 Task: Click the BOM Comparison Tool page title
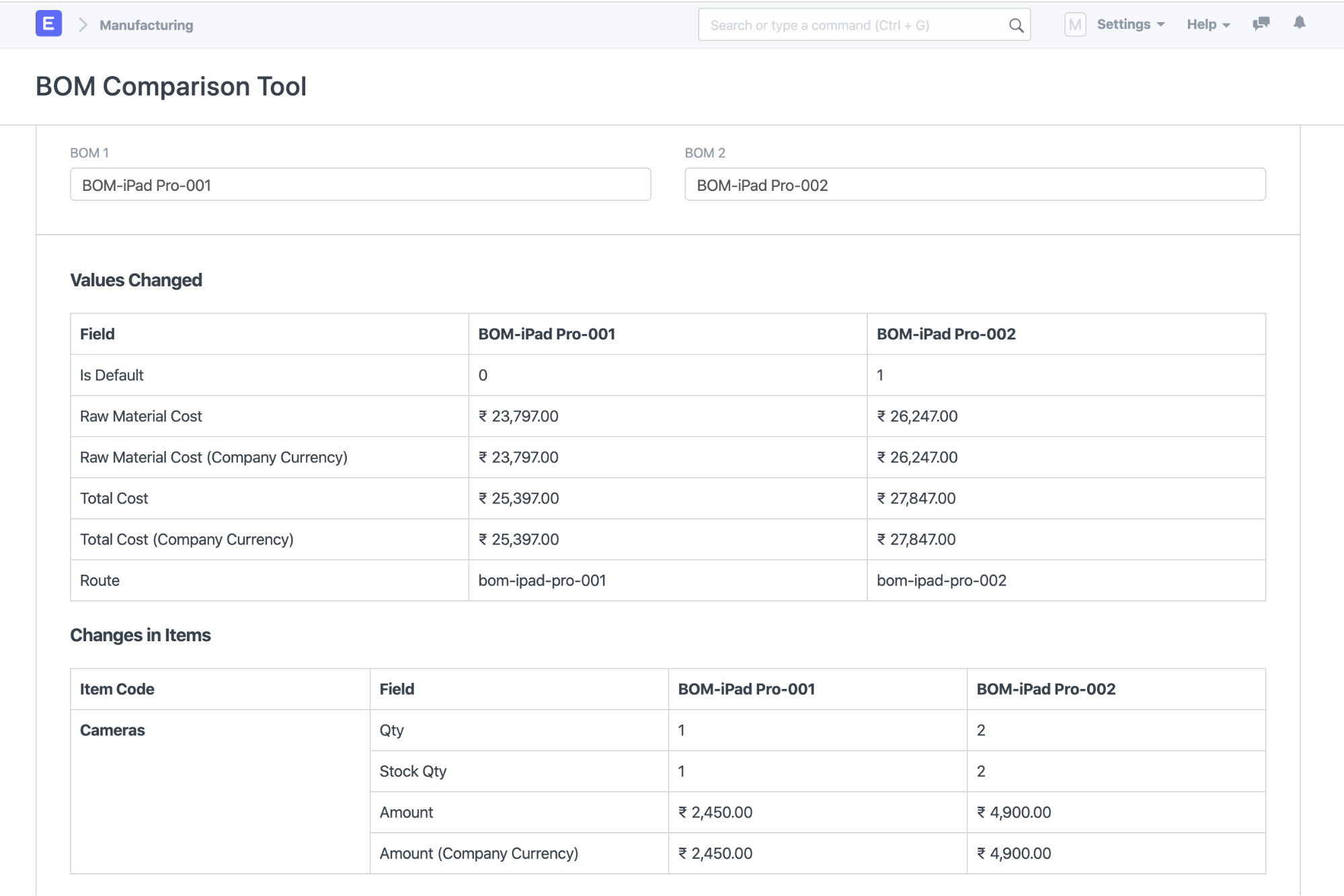[171, 86]
